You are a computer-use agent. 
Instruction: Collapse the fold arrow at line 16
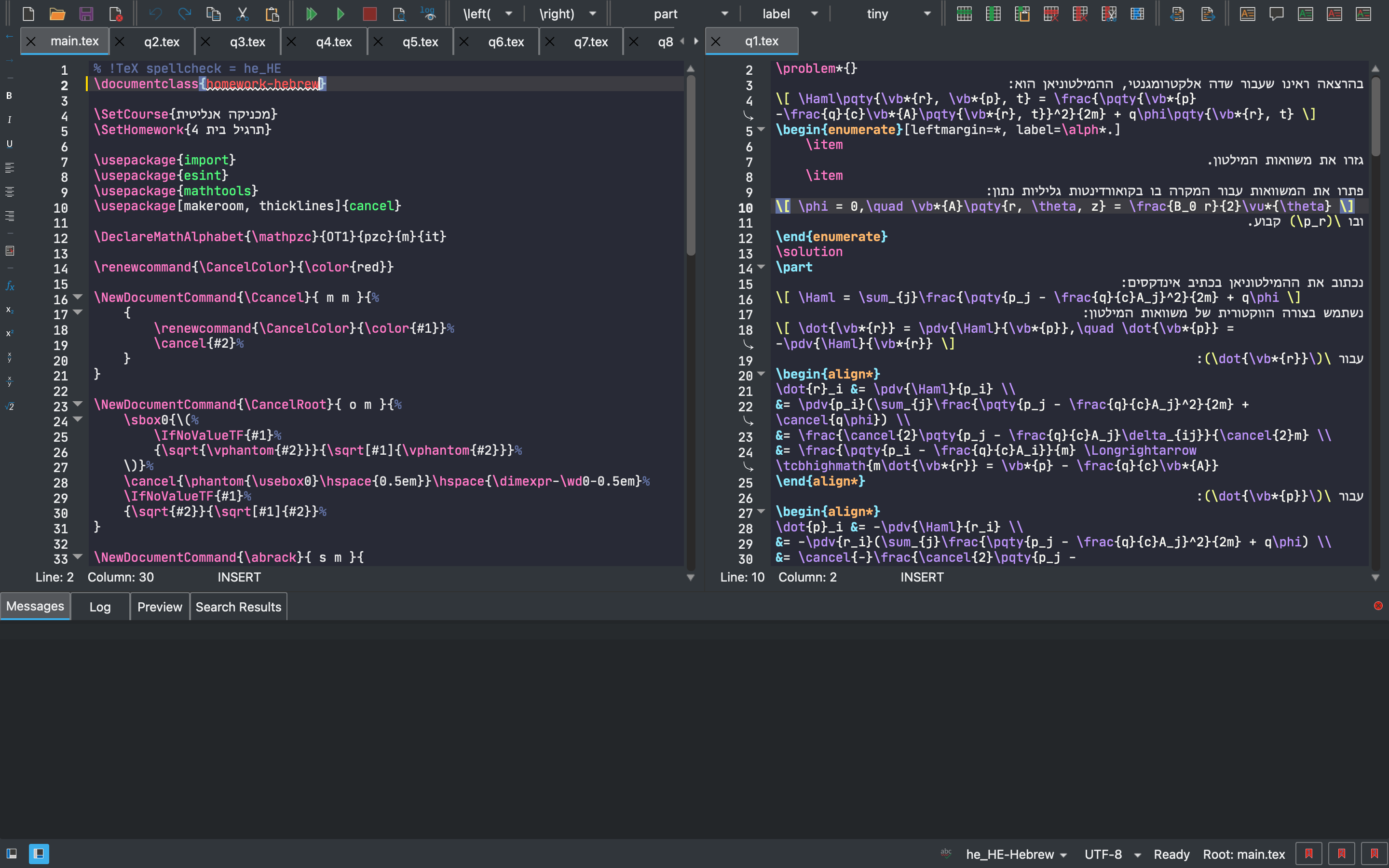point(78,298)
